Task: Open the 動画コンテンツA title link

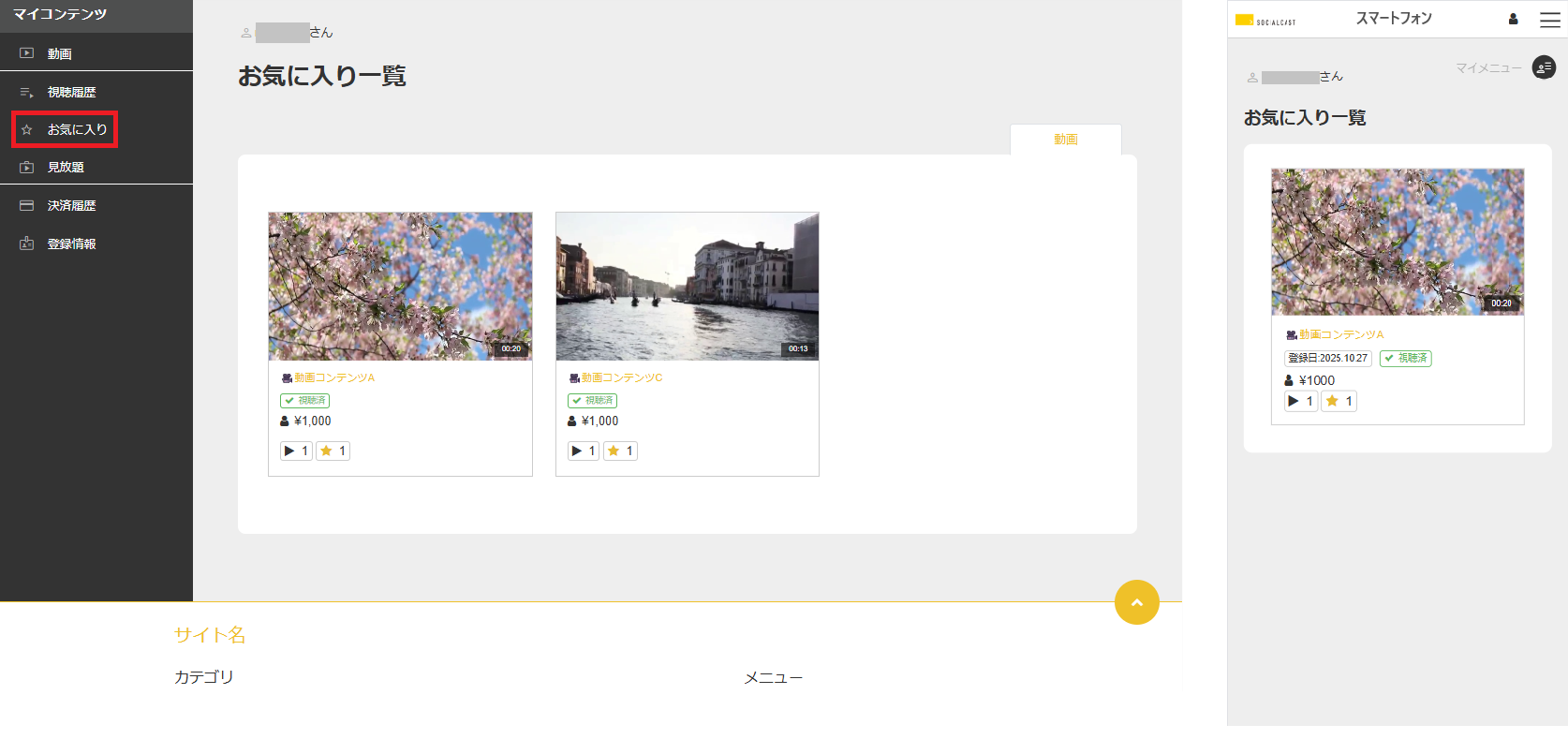Action: 334,377
